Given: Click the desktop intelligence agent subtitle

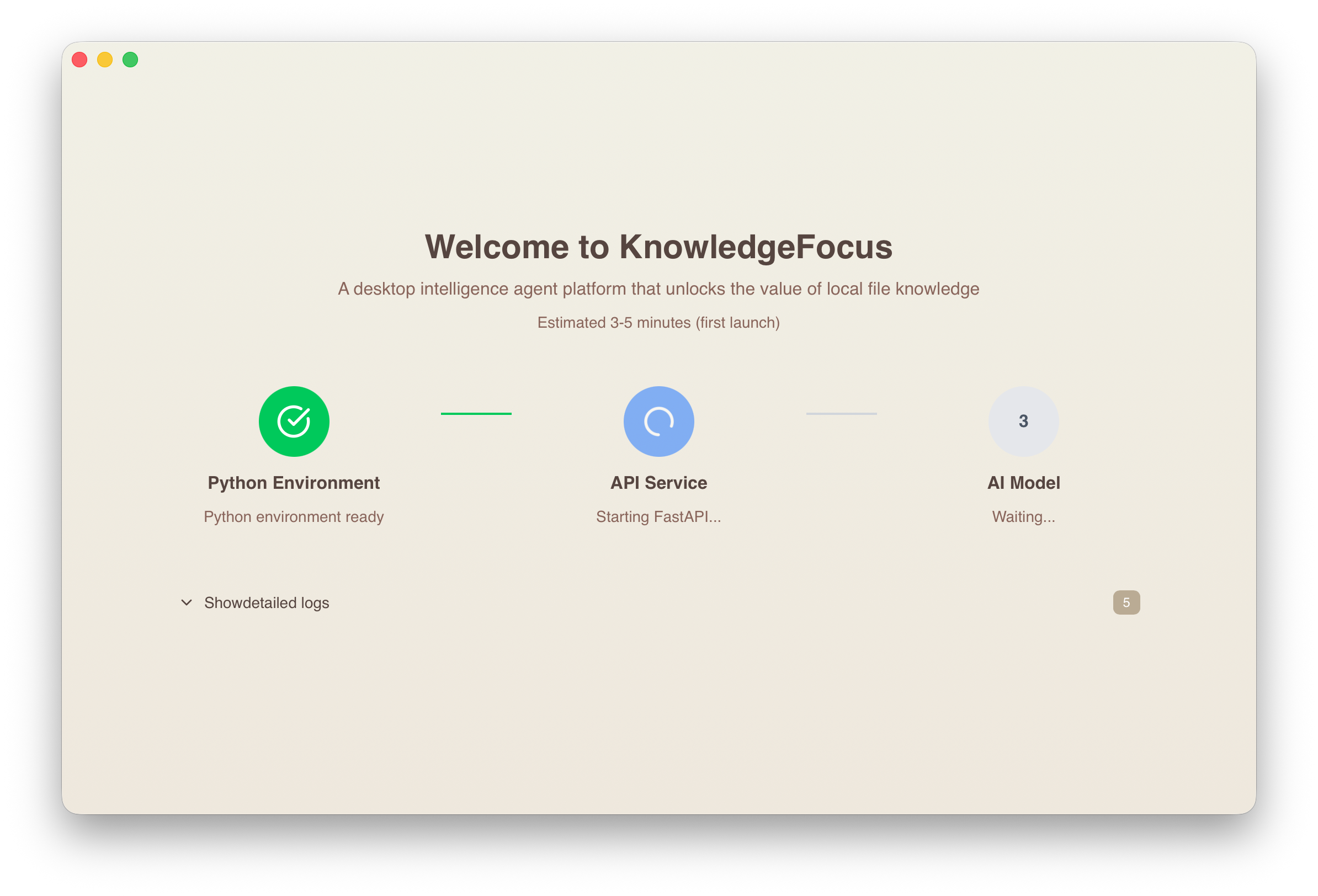Looking at the screenshot, I should pos(658,289).
